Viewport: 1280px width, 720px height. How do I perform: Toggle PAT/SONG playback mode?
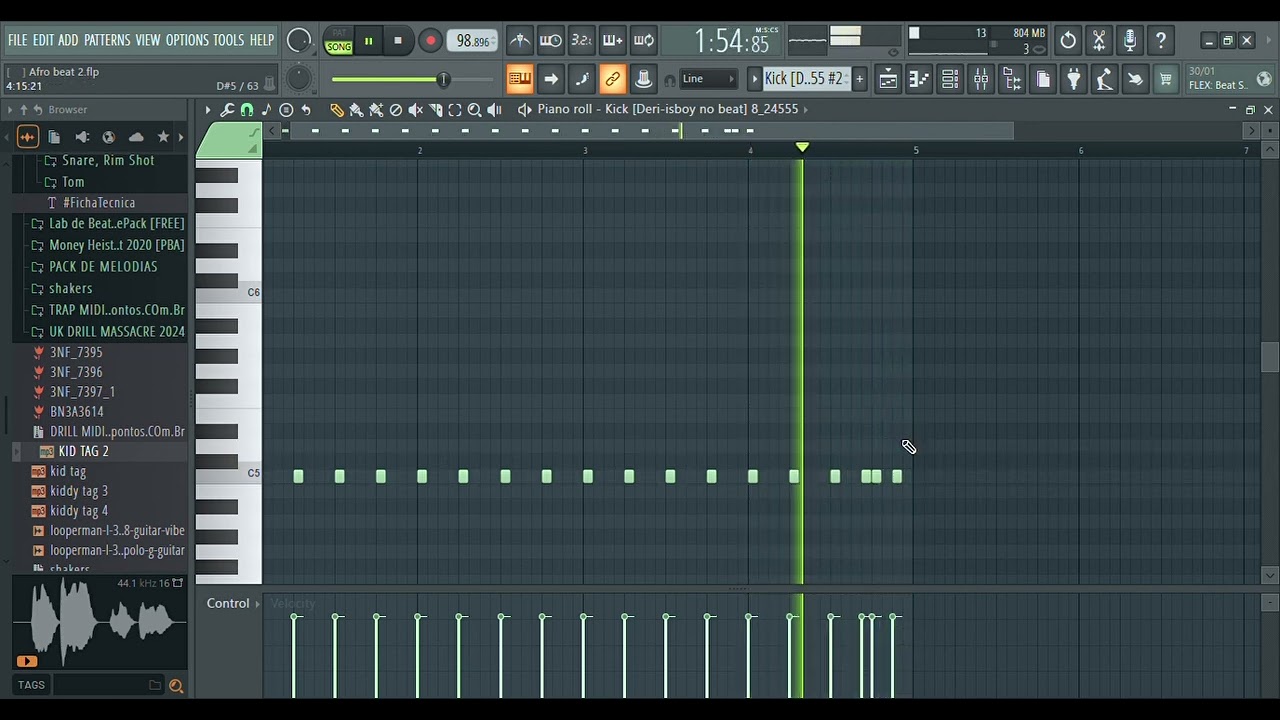point(339,41)
